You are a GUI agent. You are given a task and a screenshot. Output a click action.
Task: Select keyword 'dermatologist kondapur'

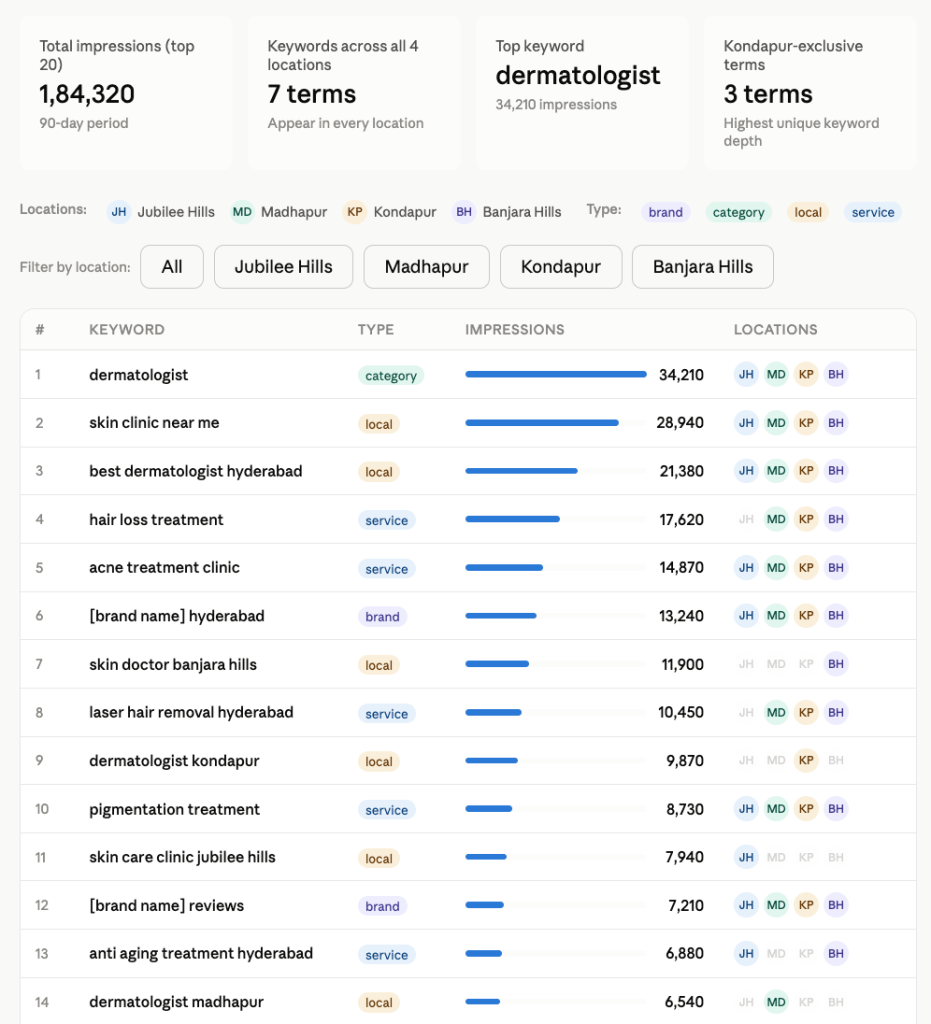(x=174, y=761)
